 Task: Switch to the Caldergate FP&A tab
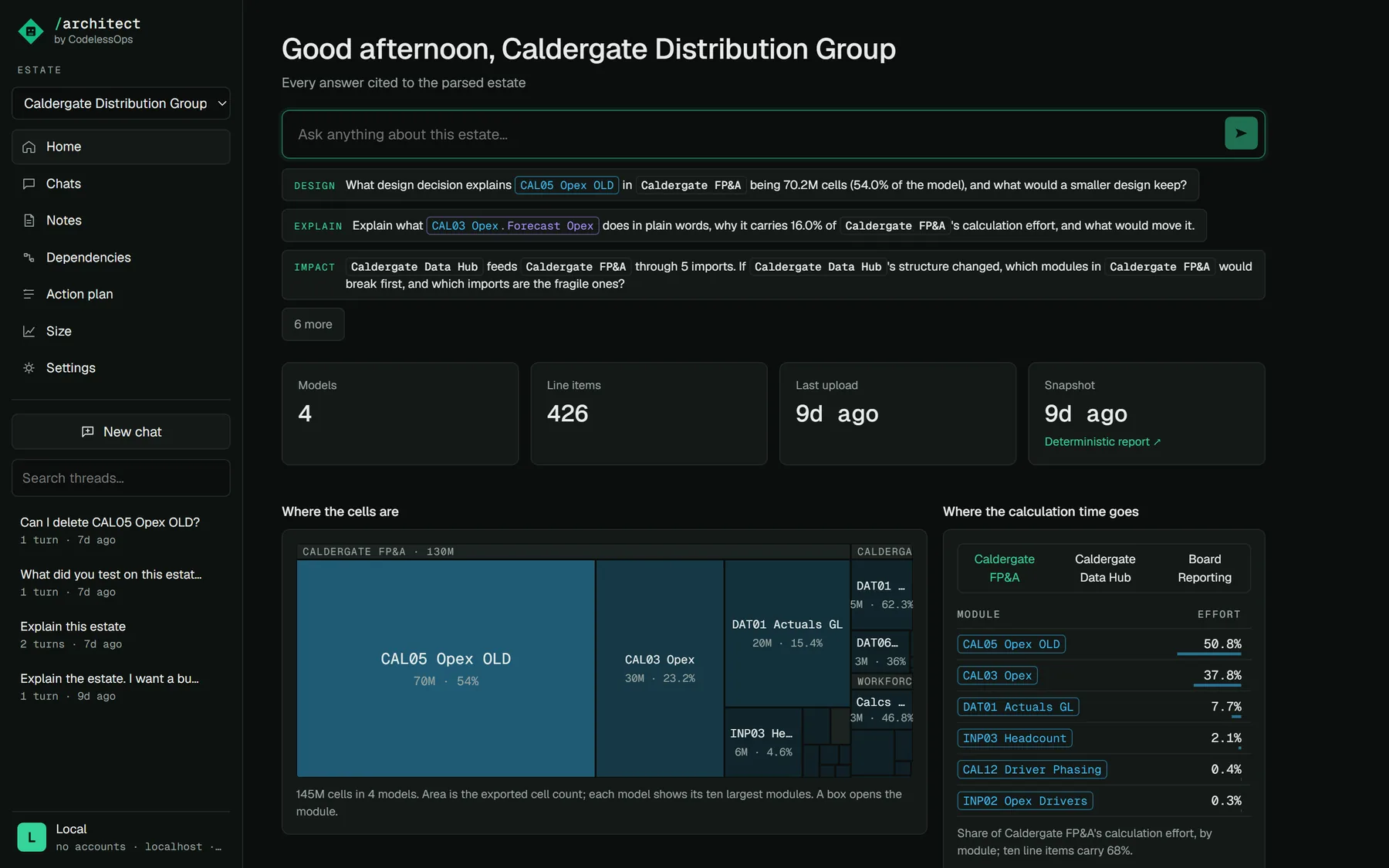tap(1004, 569)
